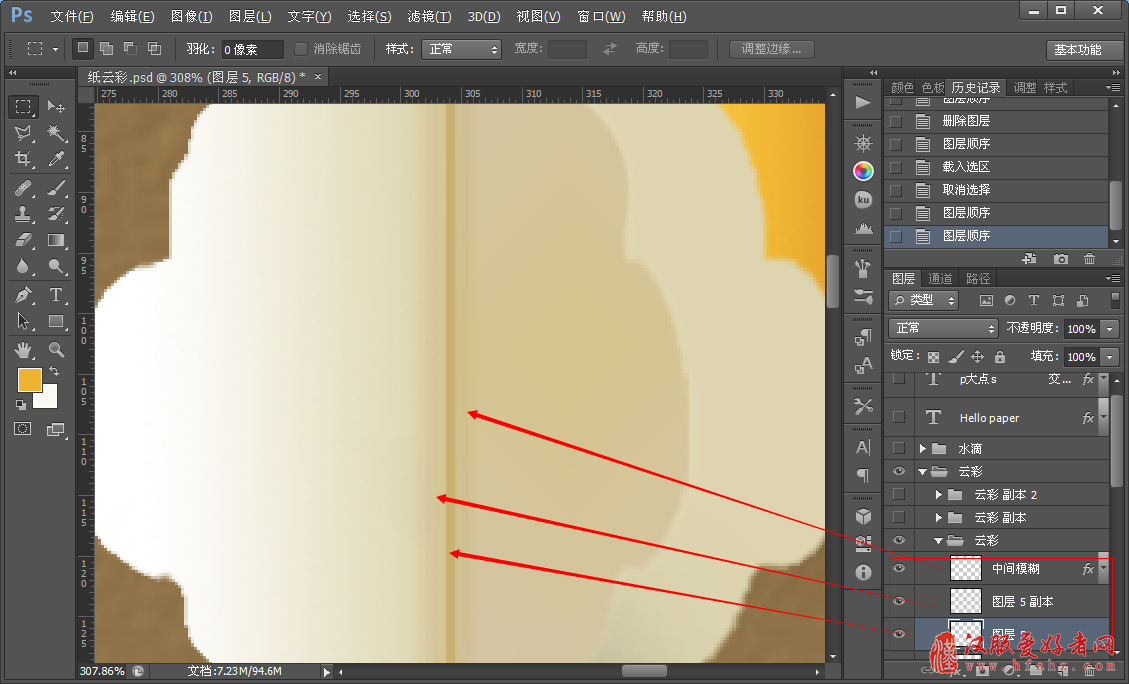Screen dimensions: 1129x684
Task: Open the 图层(L) menu
Action: pos(250,16)
